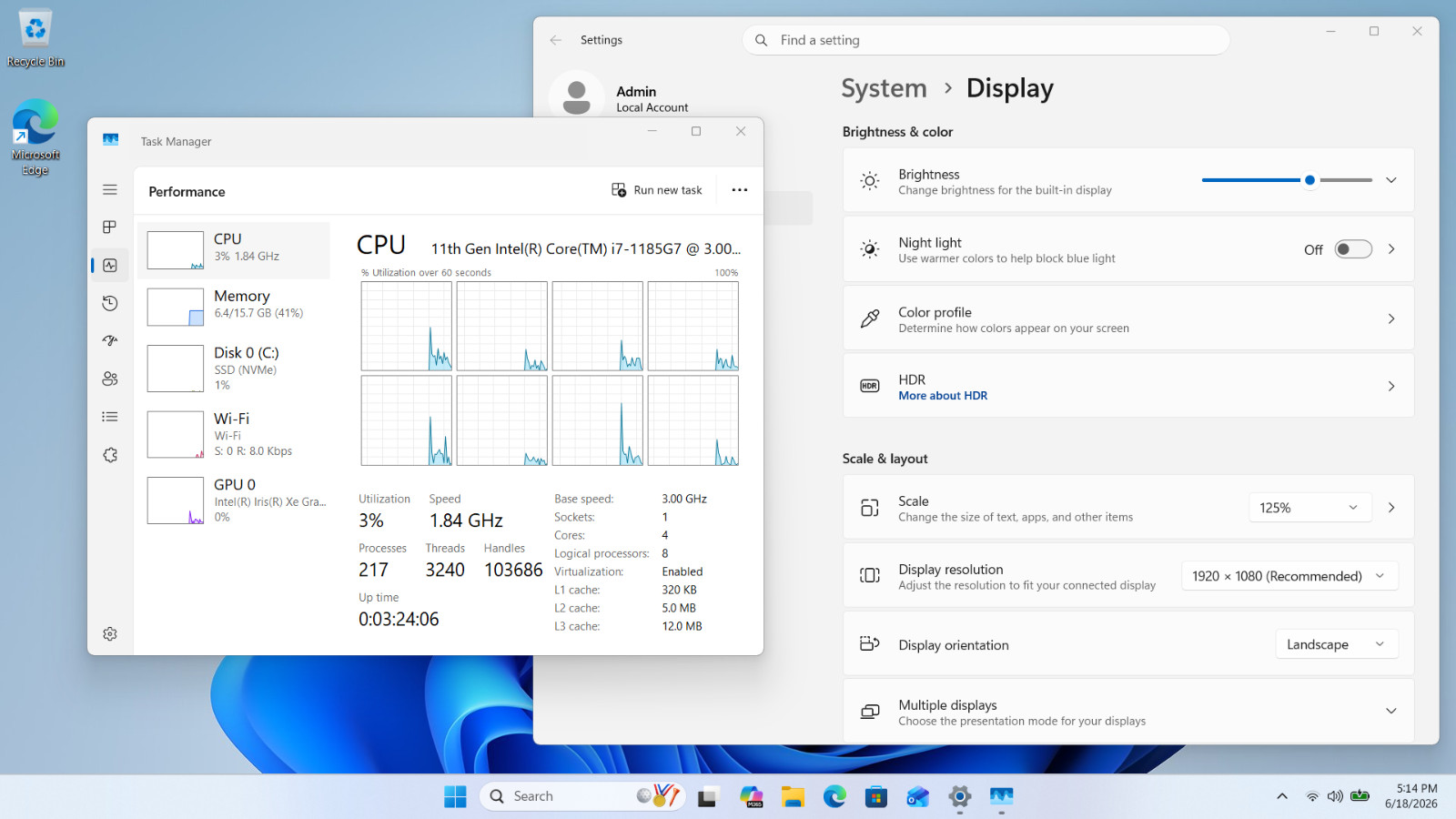Open Users page in Task Manager sidebar
Viewport: 1456px width, 819px height.
click(x=110, y=379)
